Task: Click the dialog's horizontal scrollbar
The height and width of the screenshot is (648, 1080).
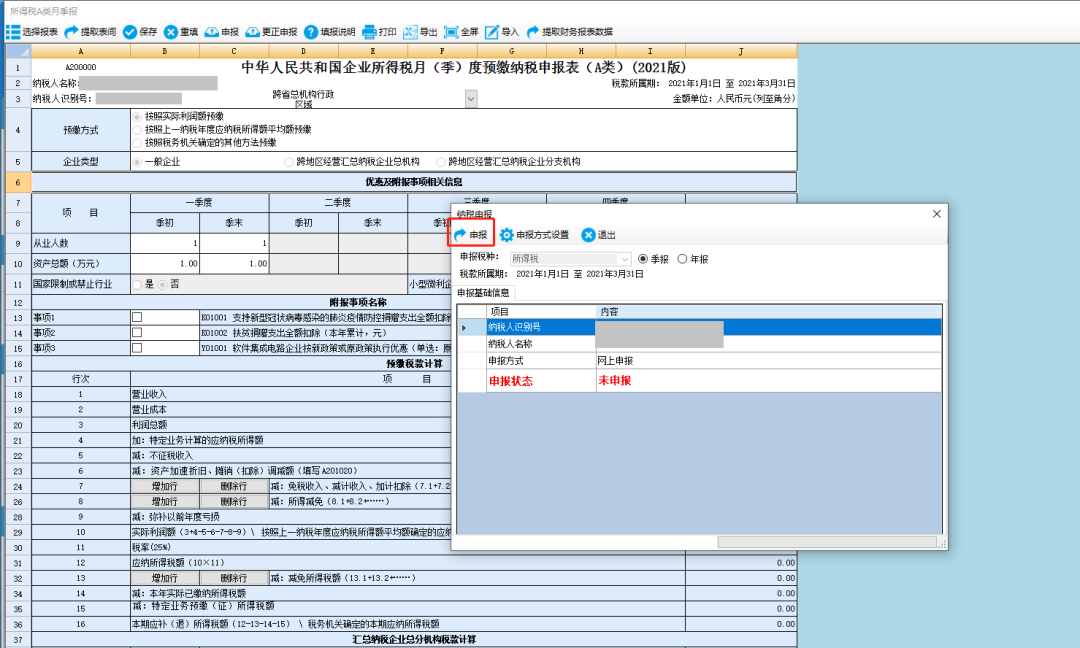Action: [827, 543]
